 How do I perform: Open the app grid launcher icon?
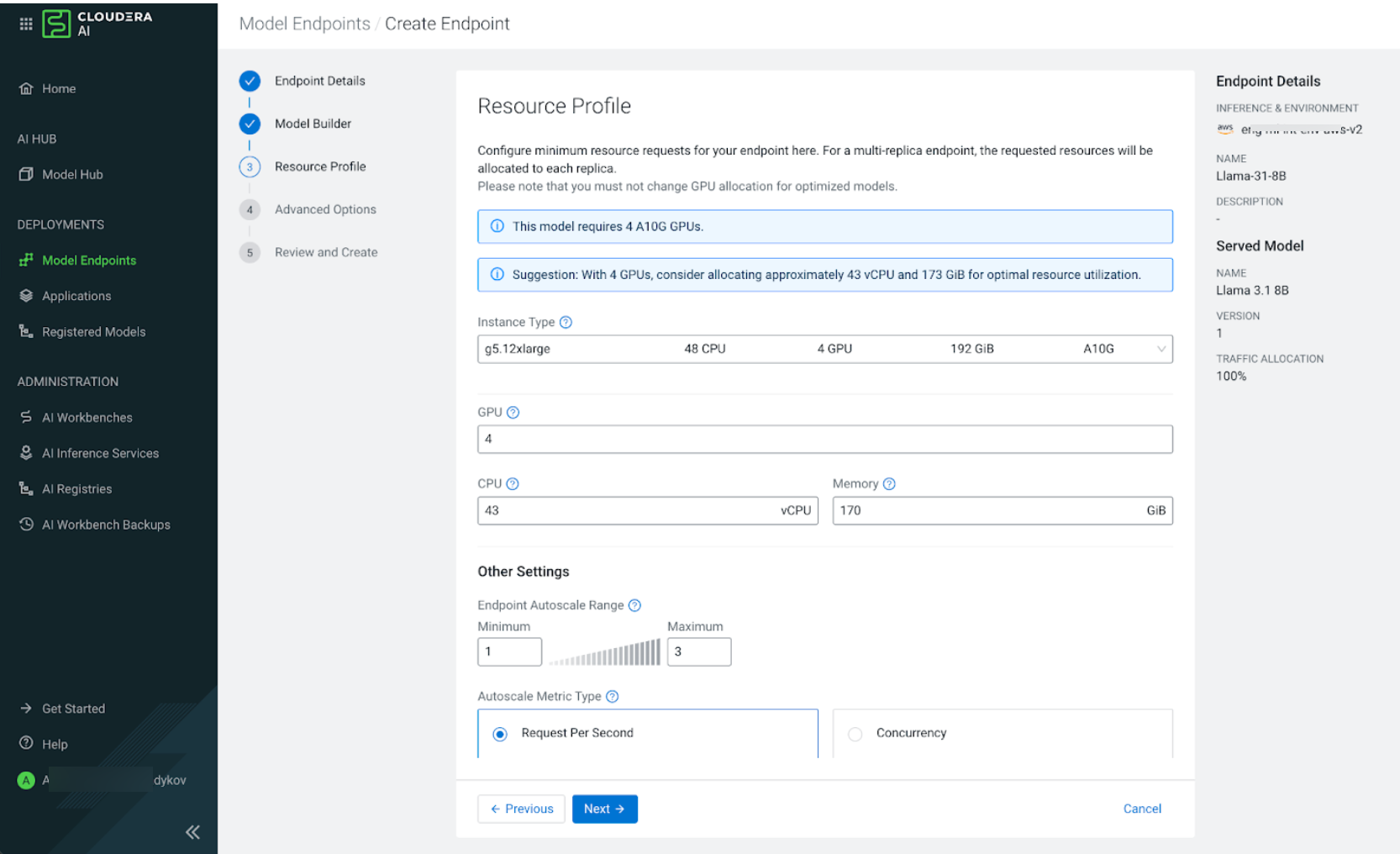(26, 24)
